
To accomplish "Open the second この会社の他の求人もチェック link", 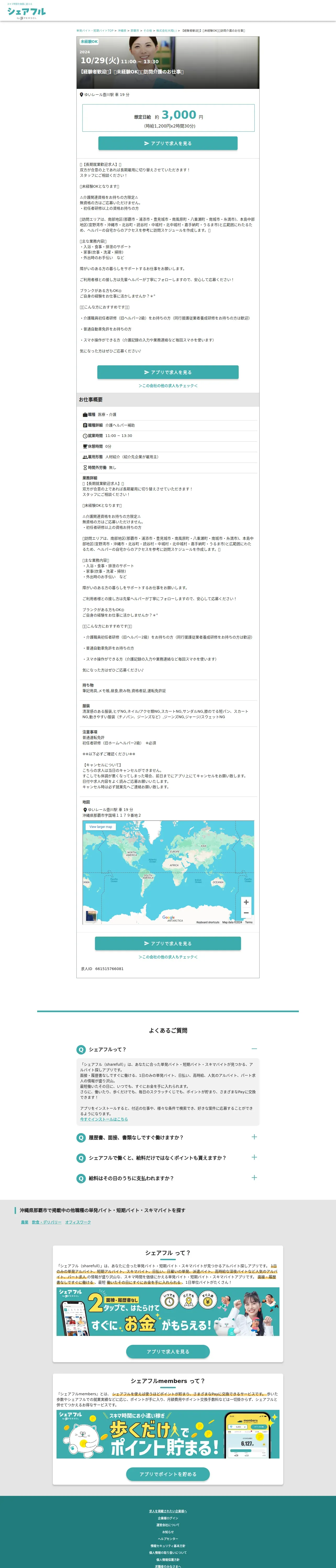I will tap(168, 957).
